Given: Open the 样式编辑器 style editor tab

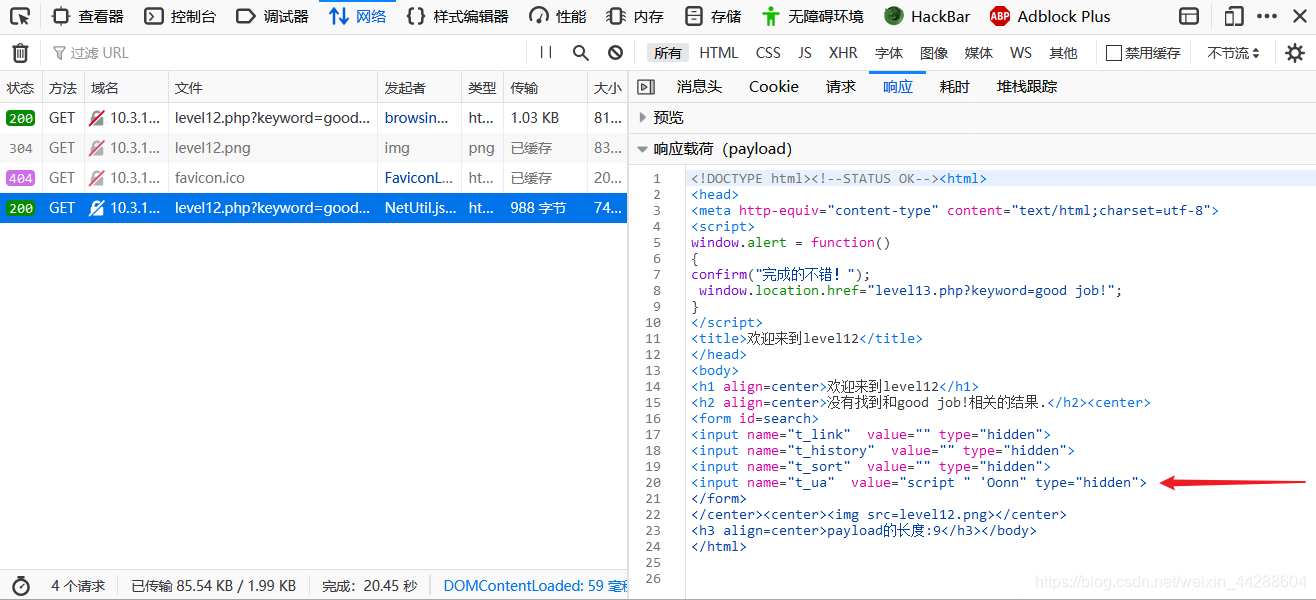Looking at the screenshot, I should tap(458, 16).
